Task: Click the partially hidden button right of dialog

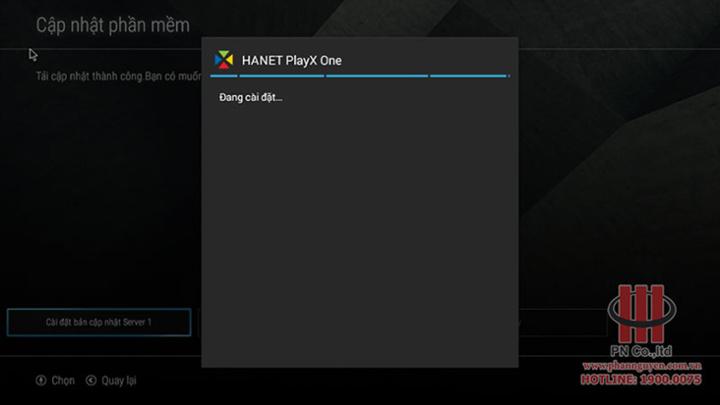Action: click(x=562, y=322)
